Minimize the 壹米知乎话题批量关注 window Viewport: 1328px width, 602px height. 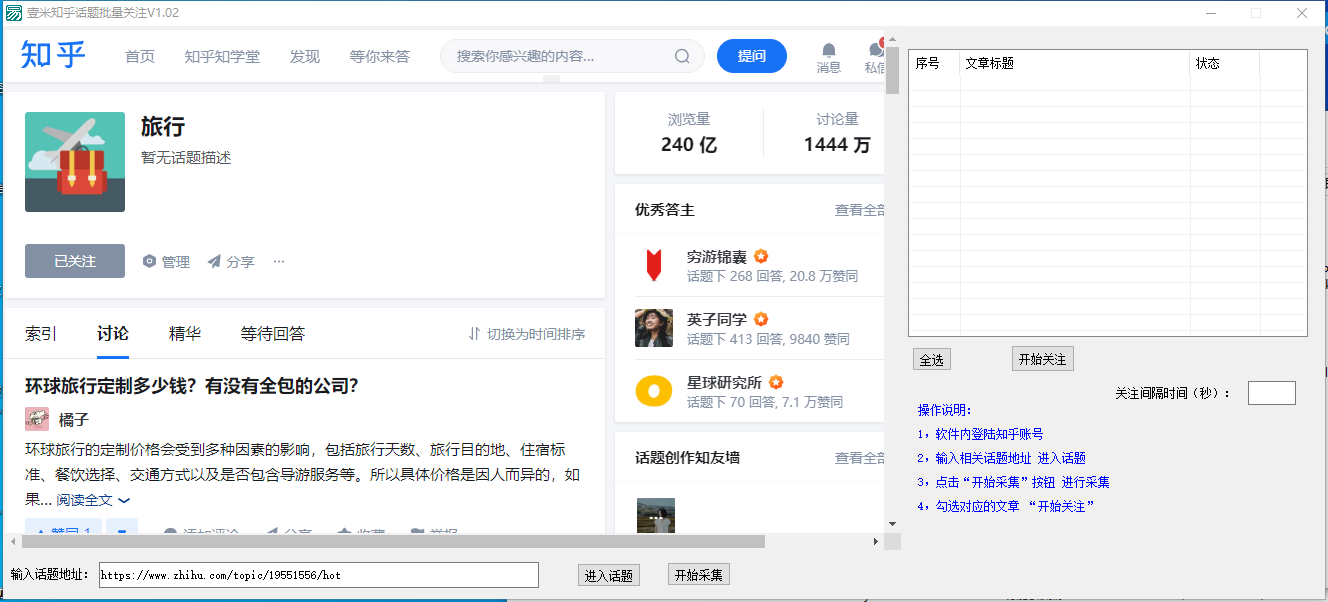point(1211,13)
